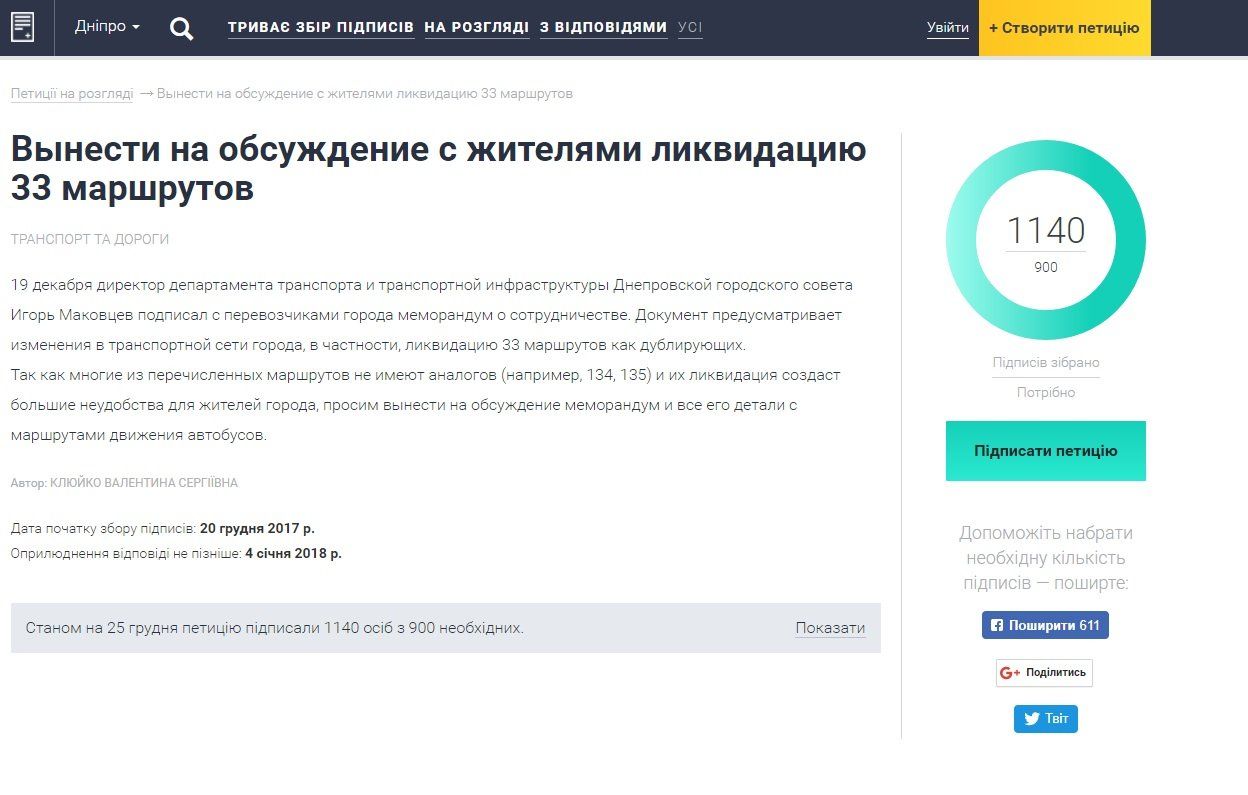
Task: Click the Підписів зібрано dotted link
Action: click(1045, 362)
